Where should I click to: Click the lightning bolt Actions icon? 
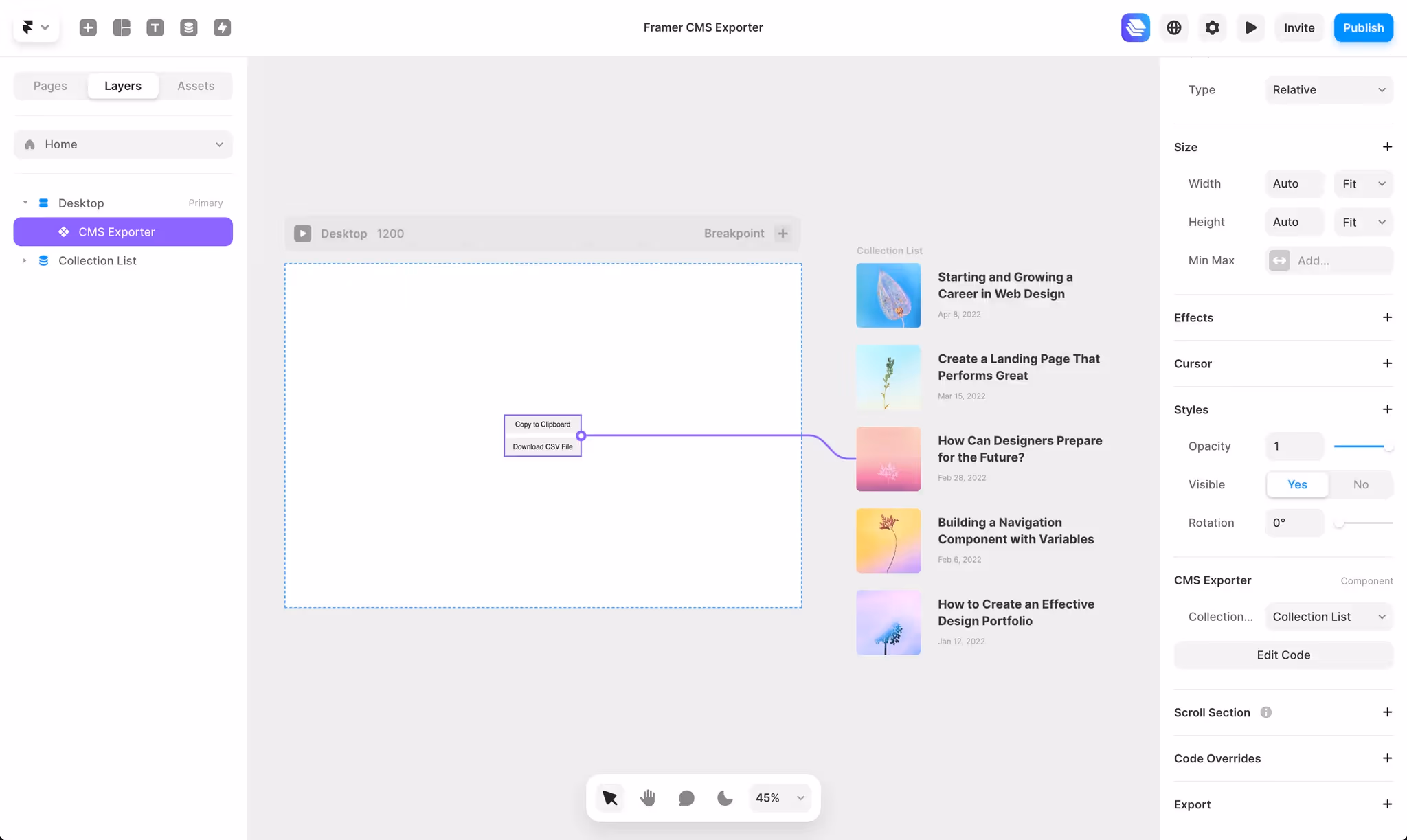pyautogui.click(x=222, y=27)
